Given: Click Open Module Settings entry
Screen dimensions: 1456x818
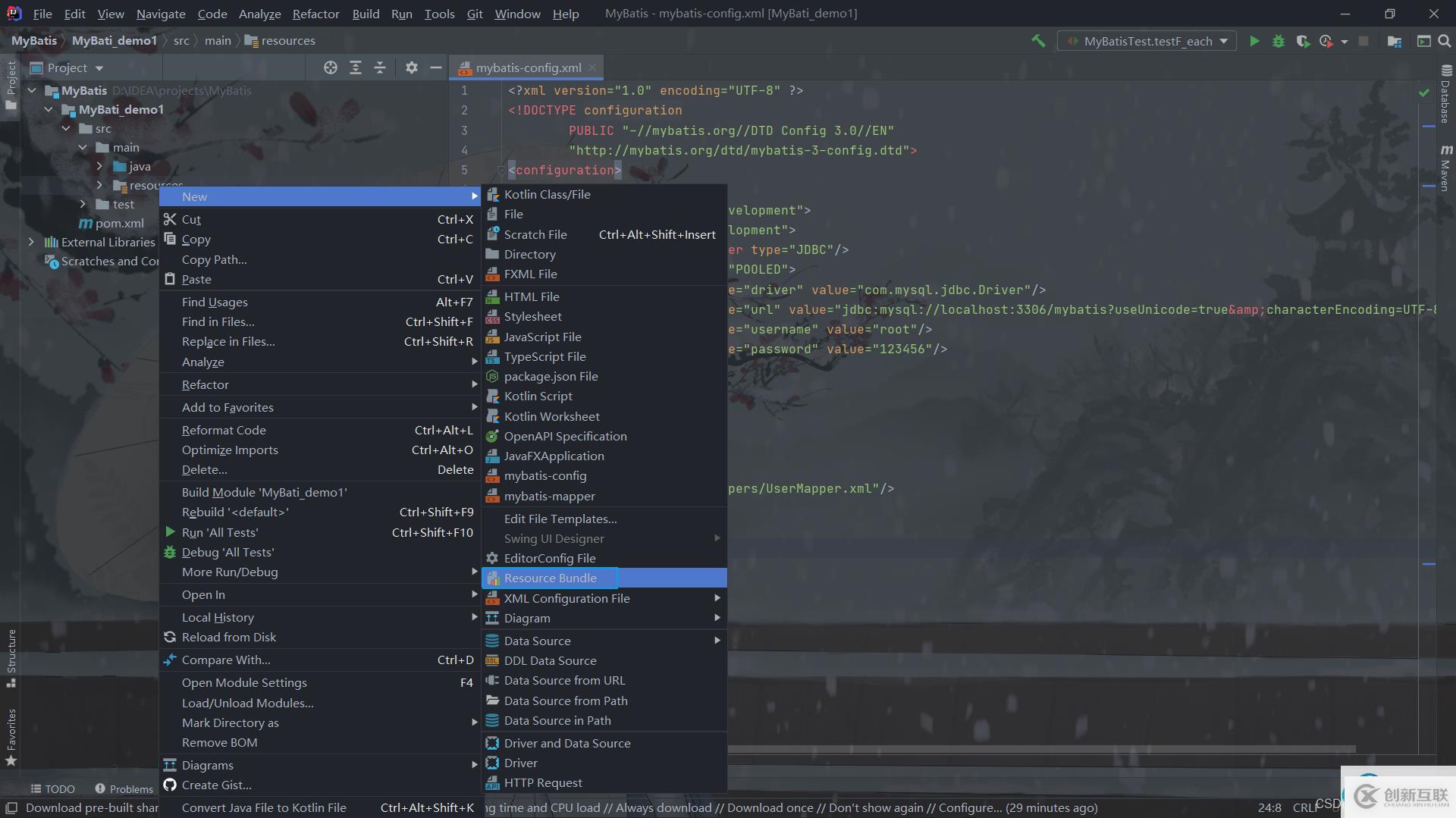Looking at the screenshot, I should 320,682.
